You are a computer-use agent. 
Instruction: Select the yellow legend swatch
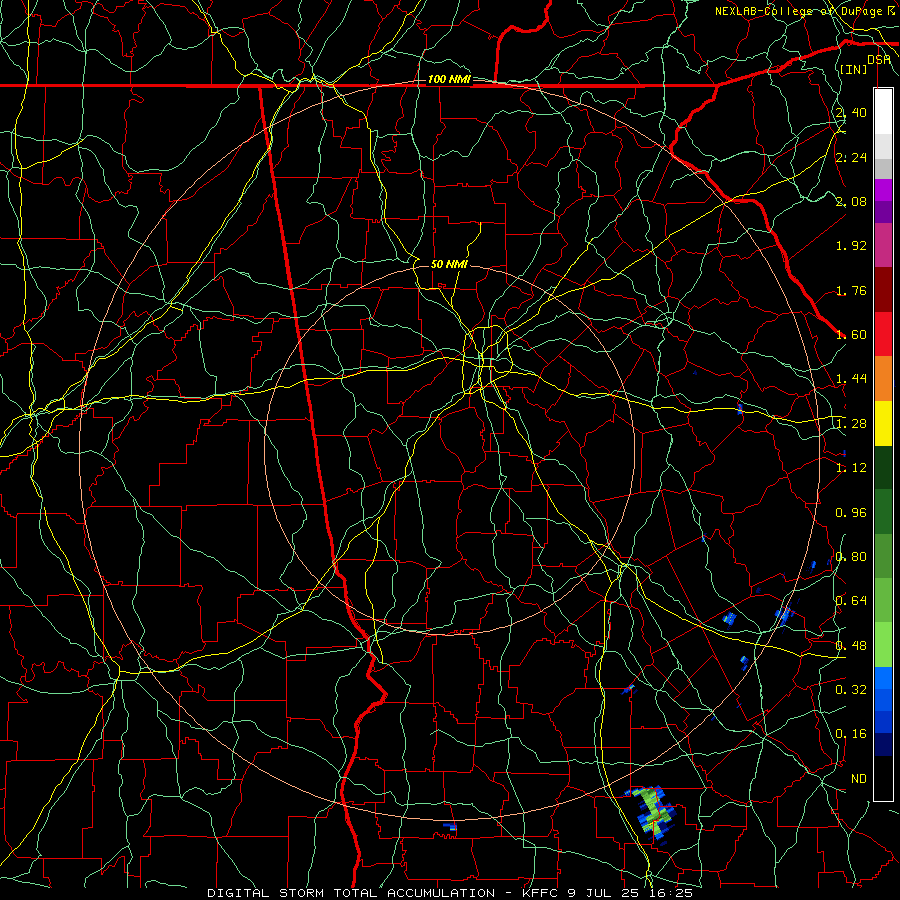pos(883,423)
